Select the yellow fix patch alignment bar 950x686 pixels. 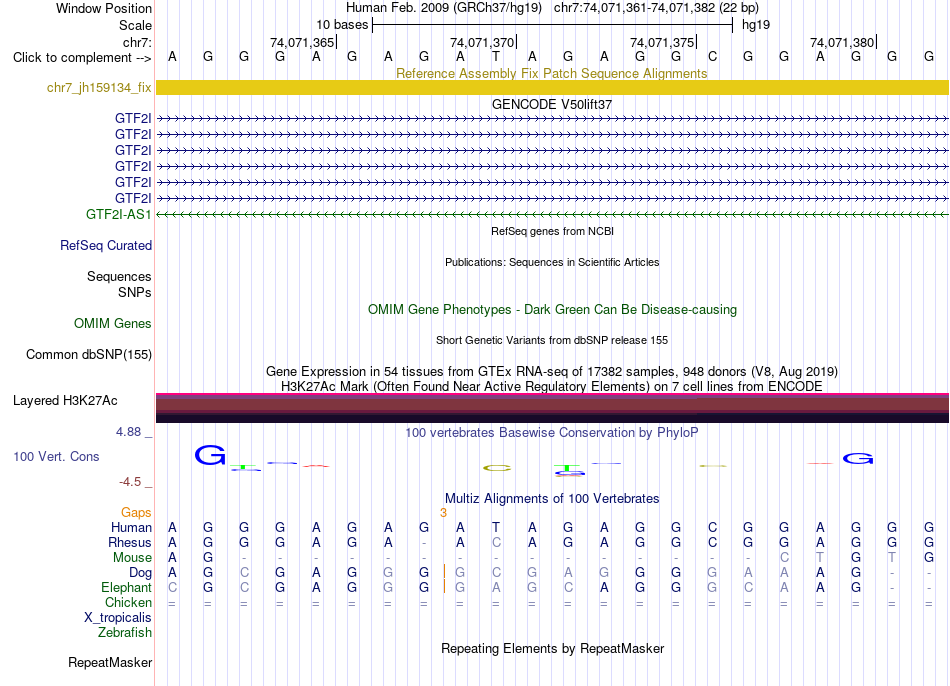tap(552, 87)
